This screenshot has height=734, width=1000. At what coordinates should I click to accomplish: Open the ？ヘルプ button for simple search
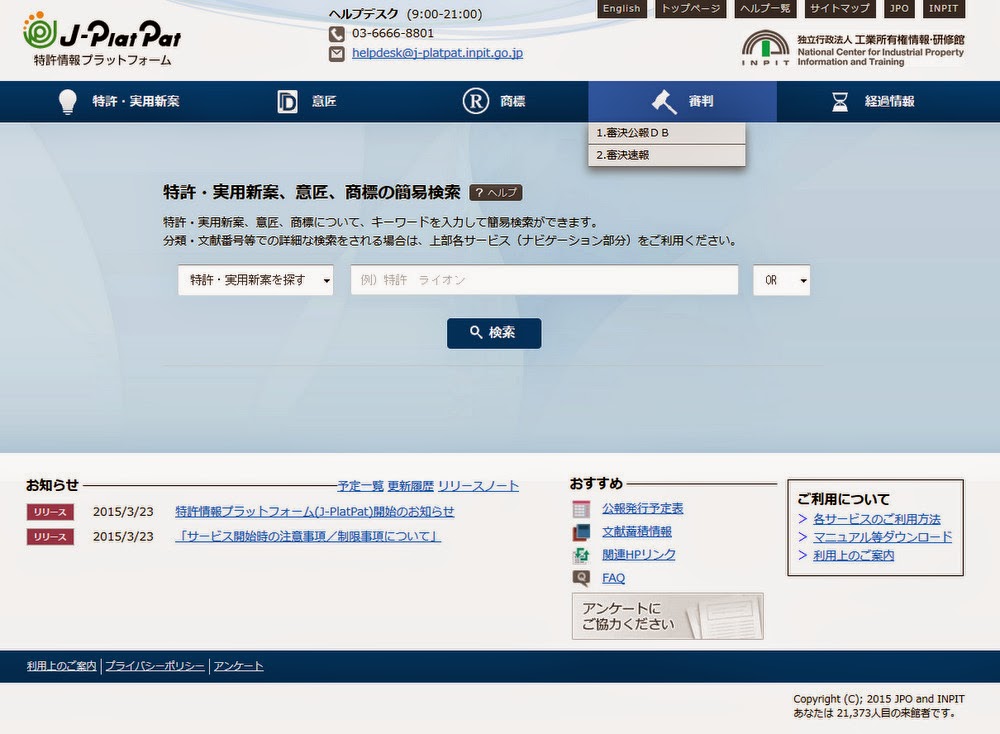click(496, 193)
